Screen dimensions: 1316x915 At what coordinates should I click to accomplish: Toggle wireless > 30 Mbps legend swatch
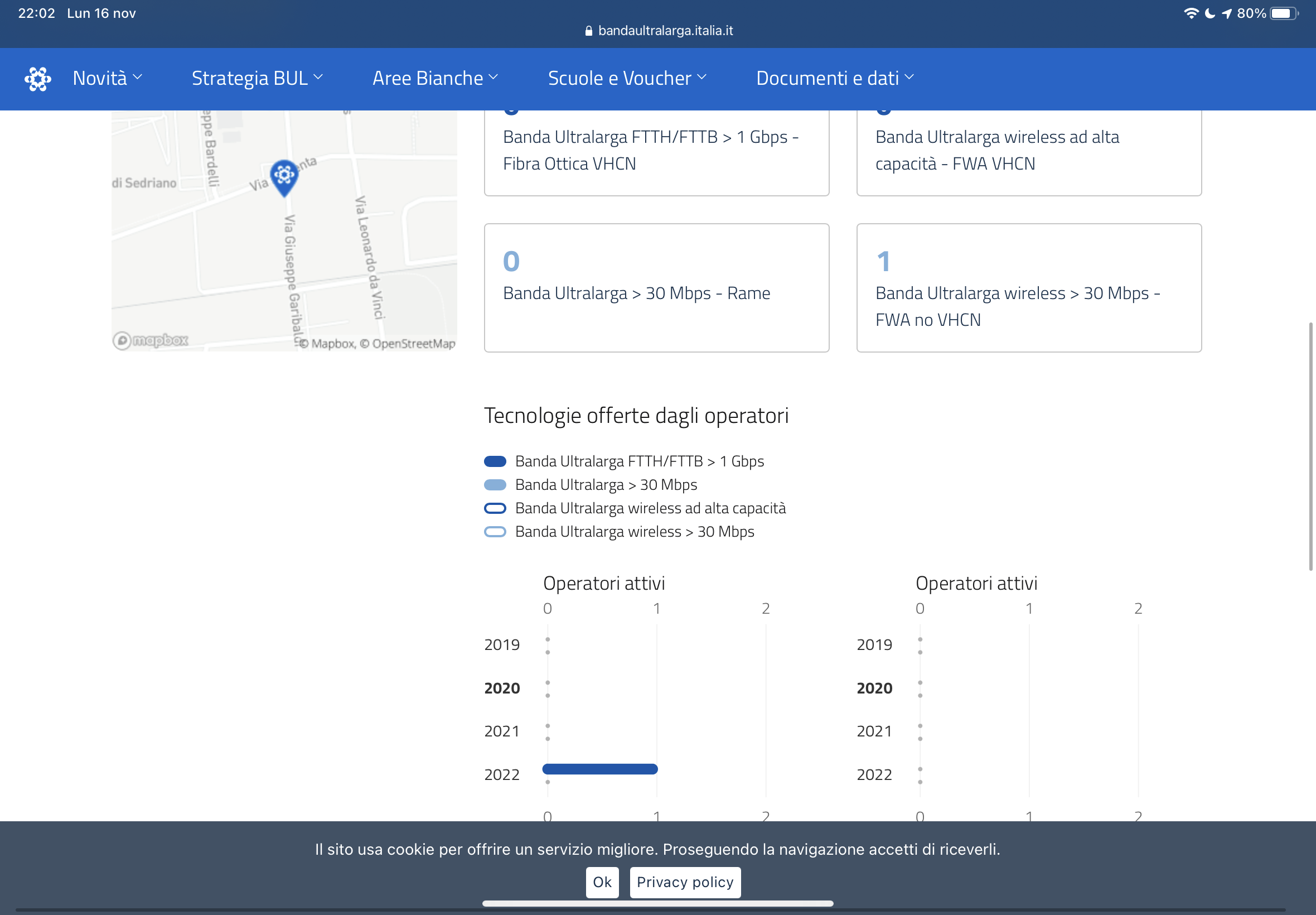pos(495,532)
